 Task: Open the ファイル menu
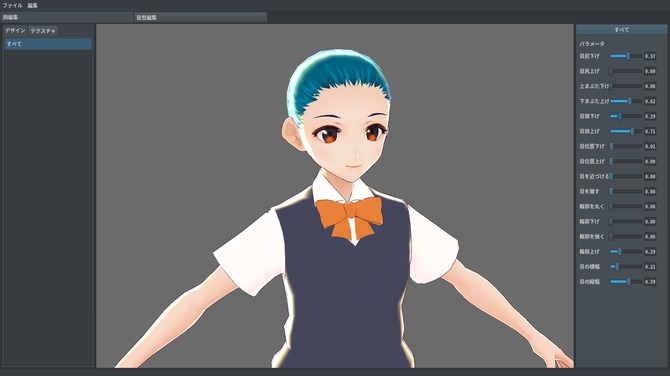coord(12,6)
